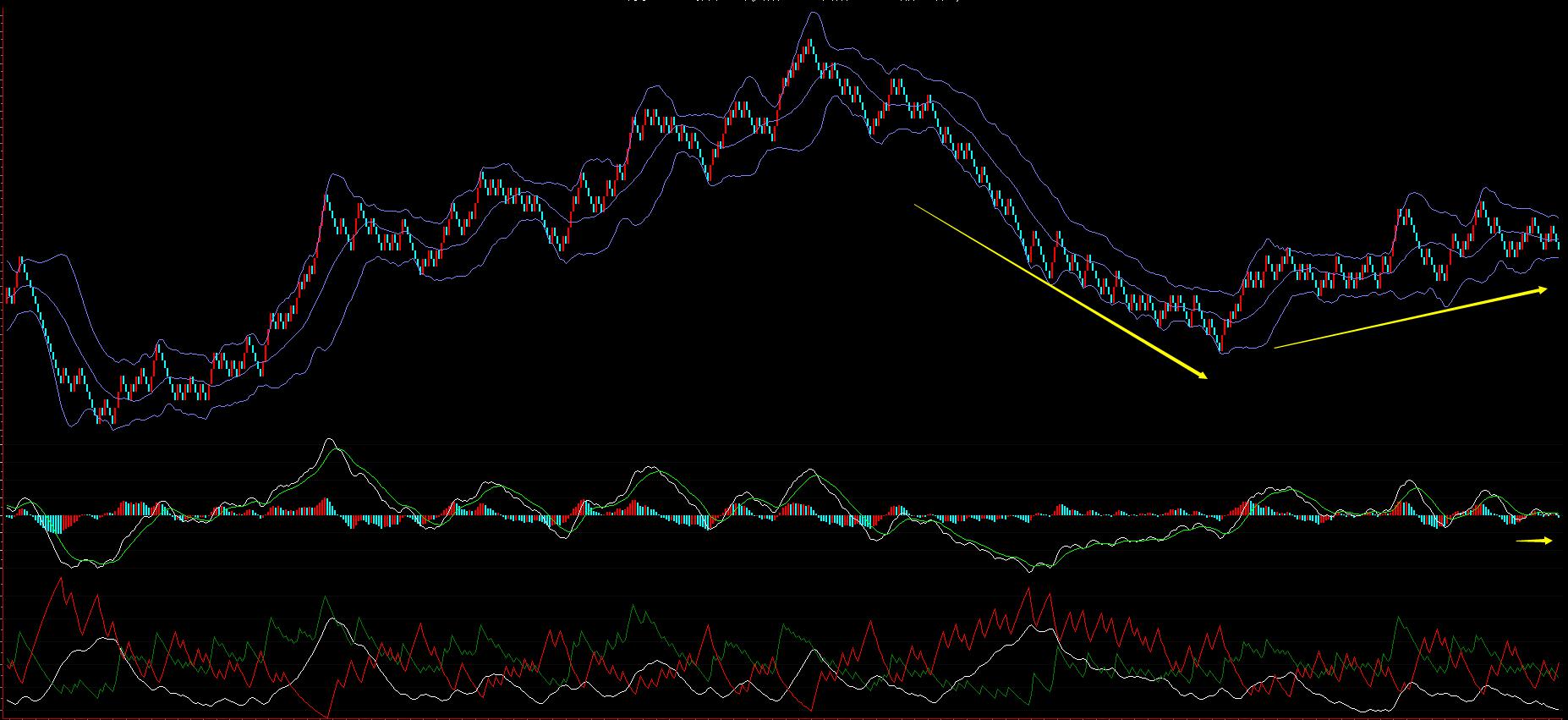Click the red line's lowest point touching bottom axis
This screenshot has width=1568, height=720.
(x=327, y=716)
